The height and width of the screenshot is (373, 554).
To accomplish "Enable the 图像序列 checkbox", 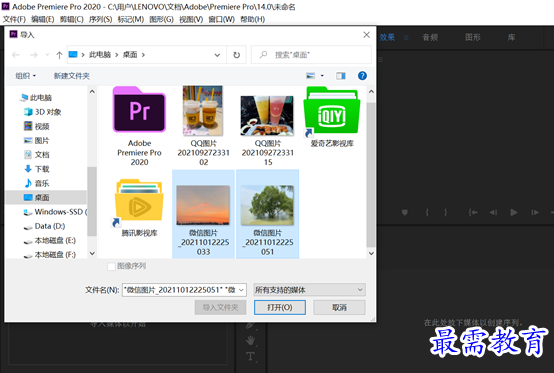I will [111, 266].
